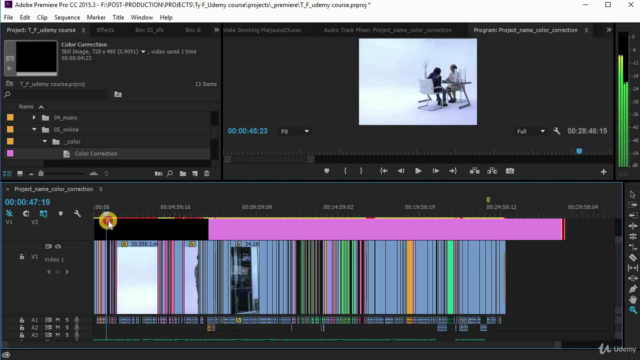This screenshot has width=640, height=360.
Task: Collapse the 05_online bin
Action: (x=34, y=129)
